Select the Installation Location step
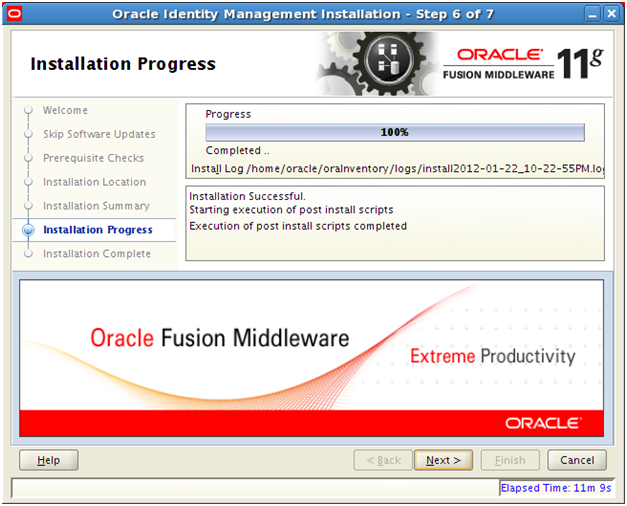627x506 pixels. click(95, 182)
